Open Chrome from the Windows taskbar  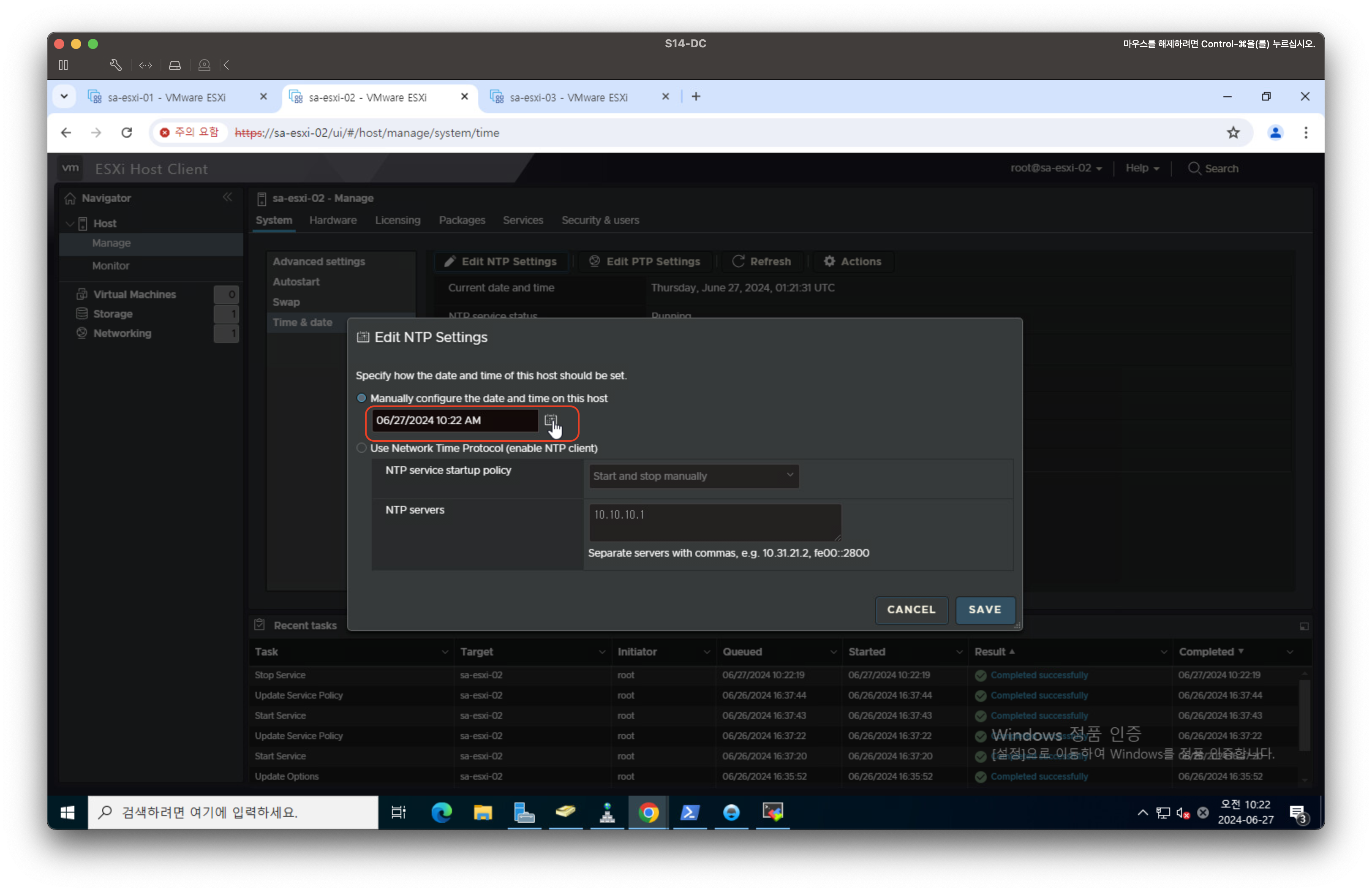[x=648, y=813]
